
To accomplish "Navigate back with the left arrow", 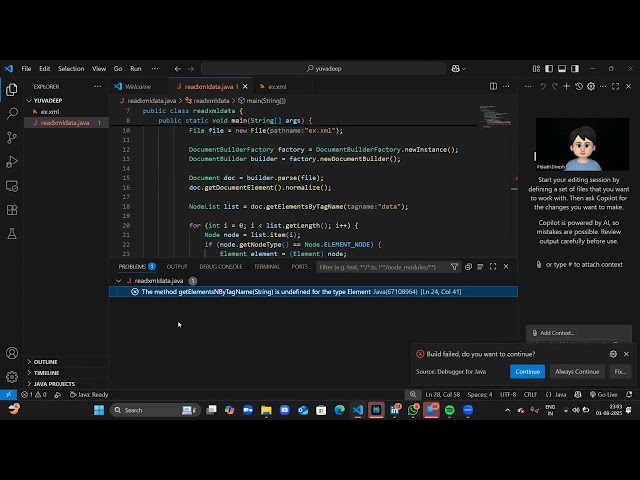I will 178,69.
